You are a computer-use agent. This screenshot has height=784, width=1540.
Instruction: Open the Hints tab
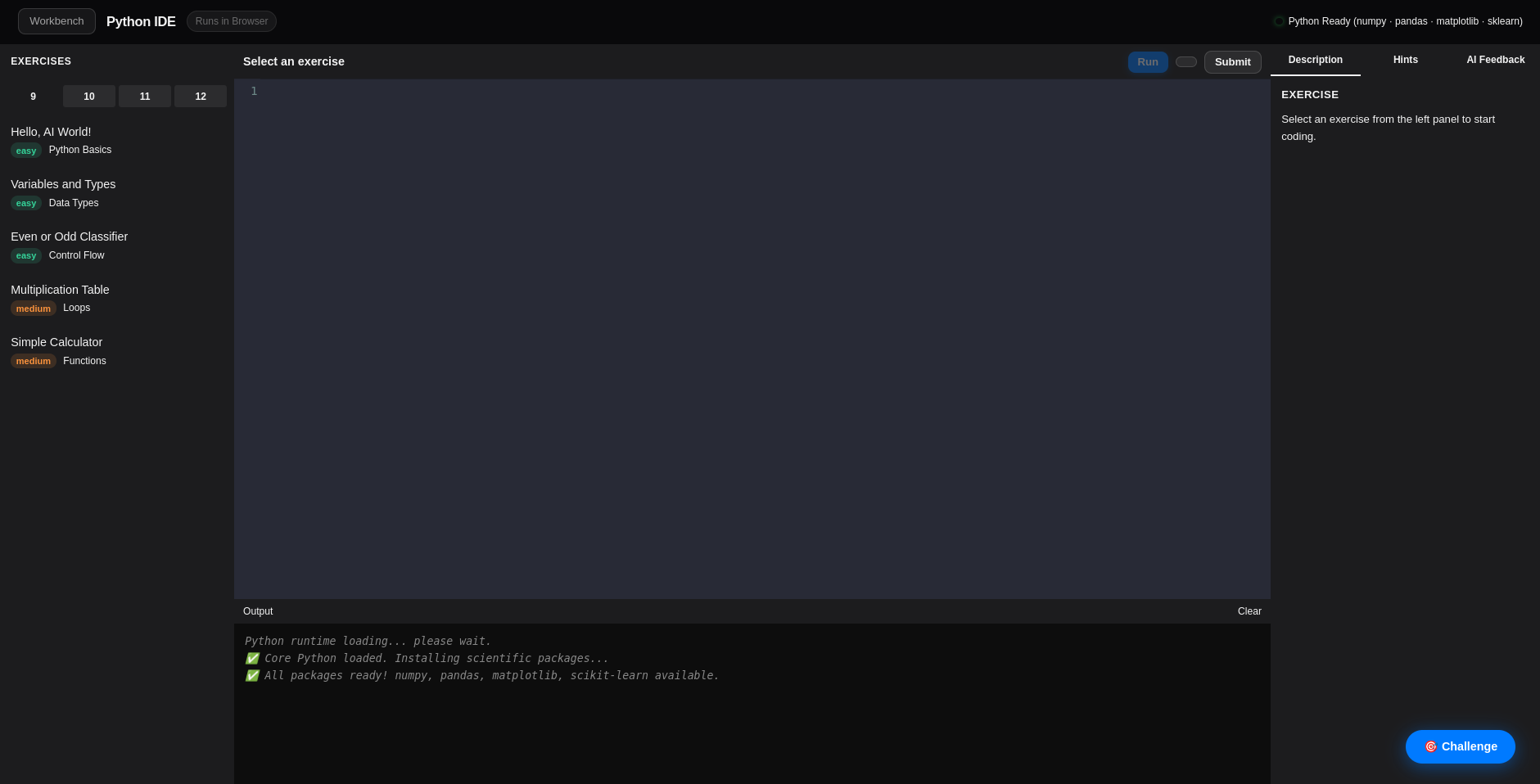(1405, 60)
